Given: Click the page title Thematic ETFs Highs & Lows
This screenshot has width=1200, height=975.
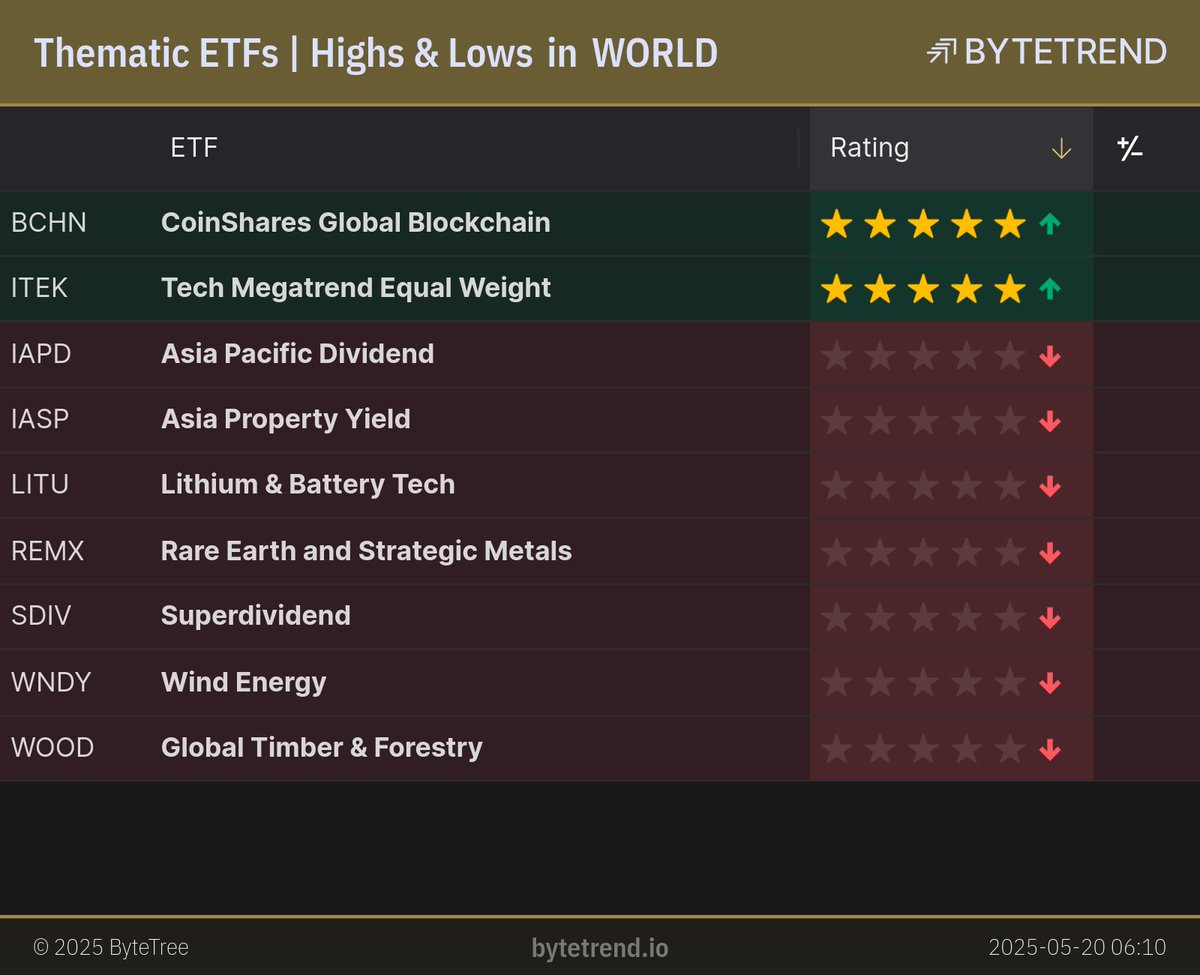Looking at the screenshot, I should 376,53.
